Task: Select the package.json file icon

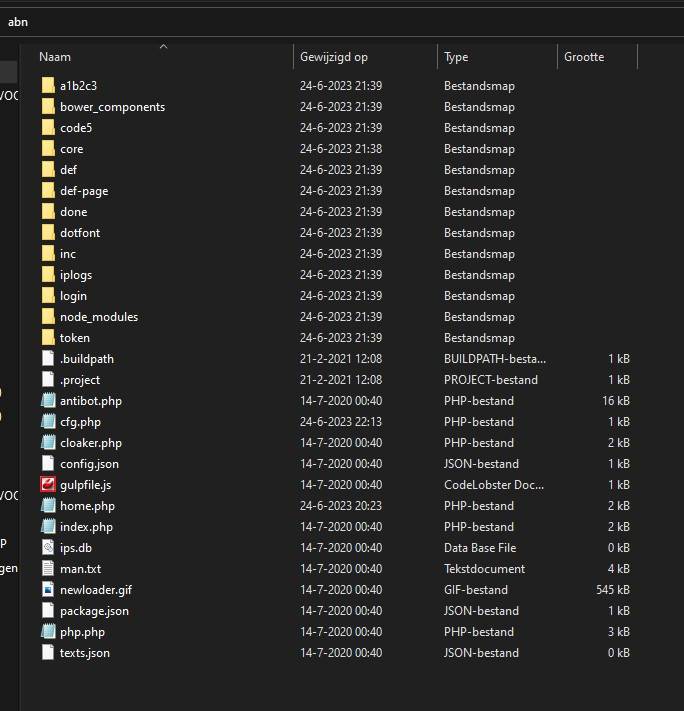Action: (x=48, y=610)
